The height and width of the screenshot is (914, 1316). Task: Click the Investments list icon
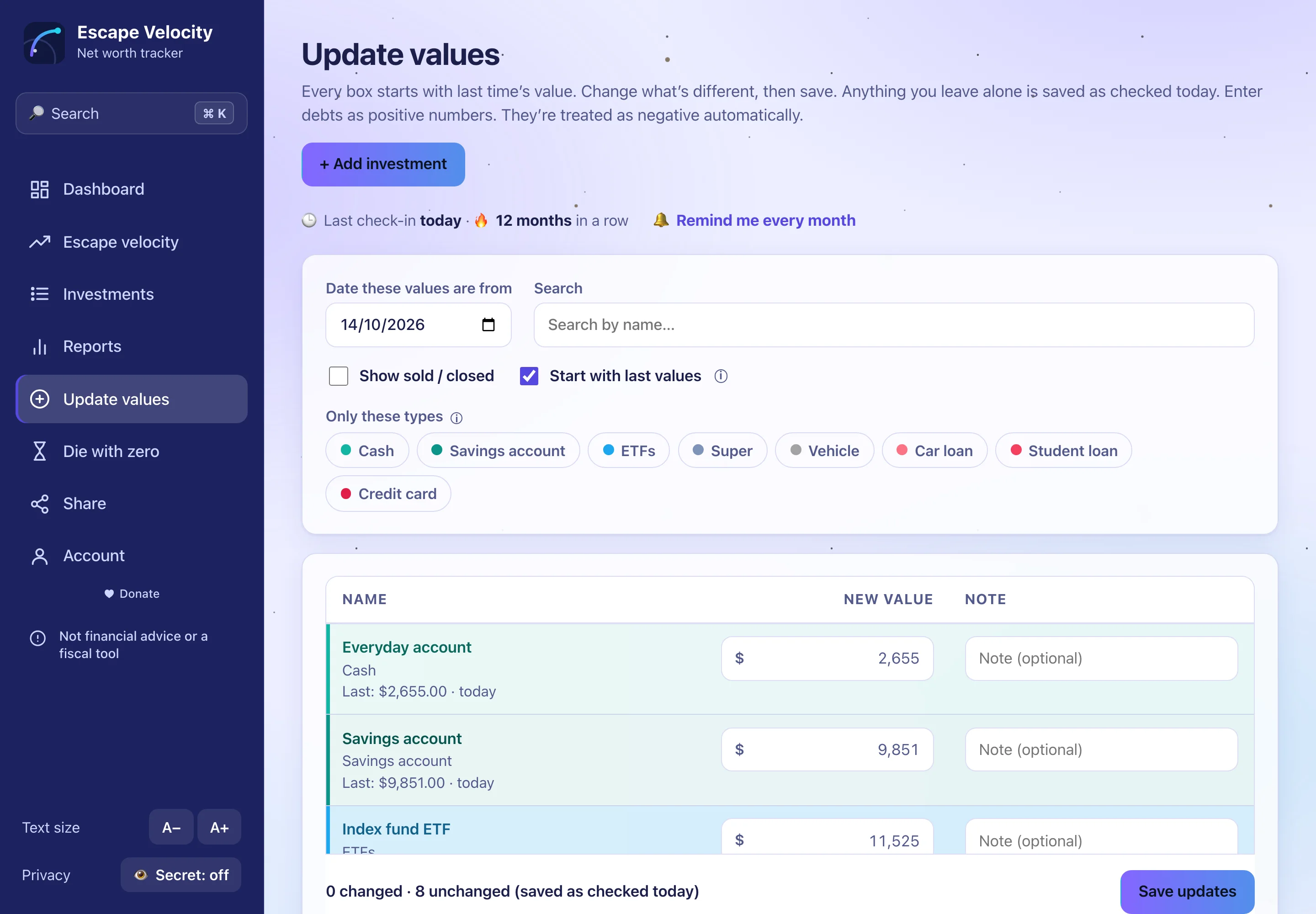pos(39,294)
